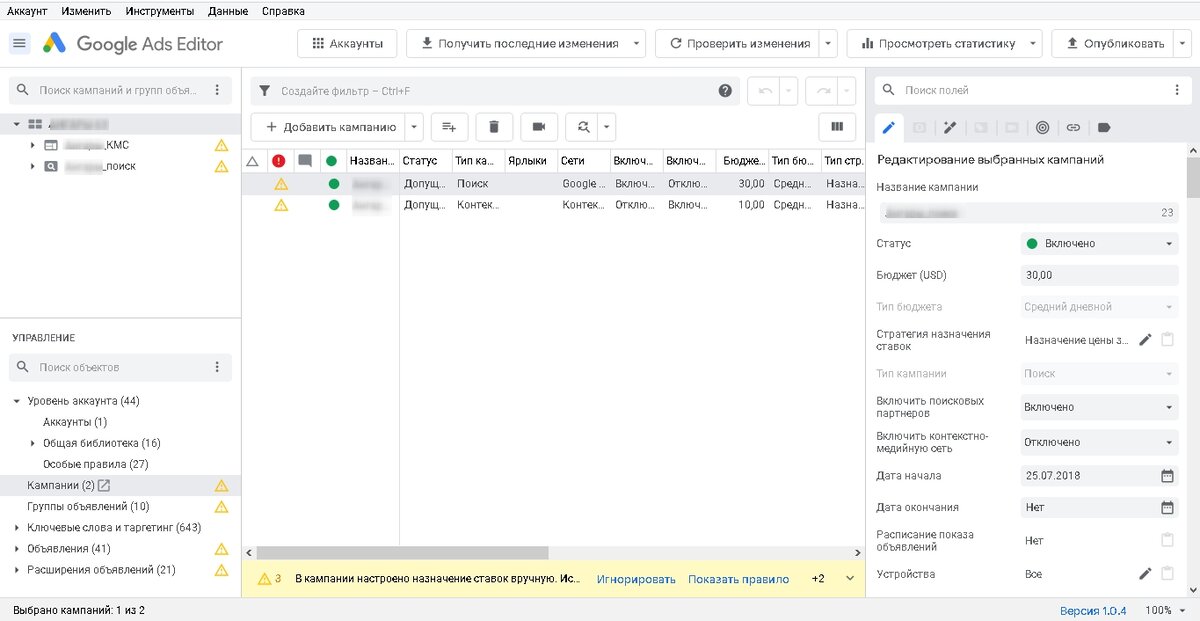1200x621 pixels.
Task: Open the magic wand tab
Action: pyautogui.click(x=950, y=127)
